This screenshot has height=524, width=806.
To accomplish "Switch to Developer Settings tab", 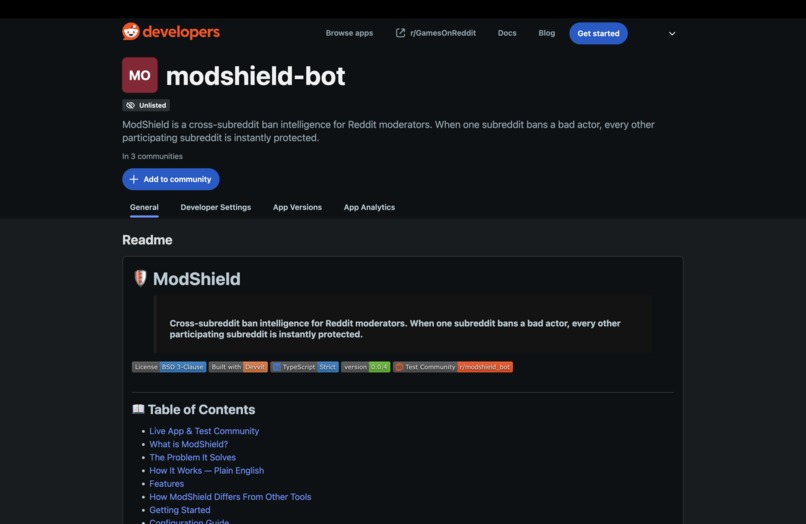I will coord(215,207).
